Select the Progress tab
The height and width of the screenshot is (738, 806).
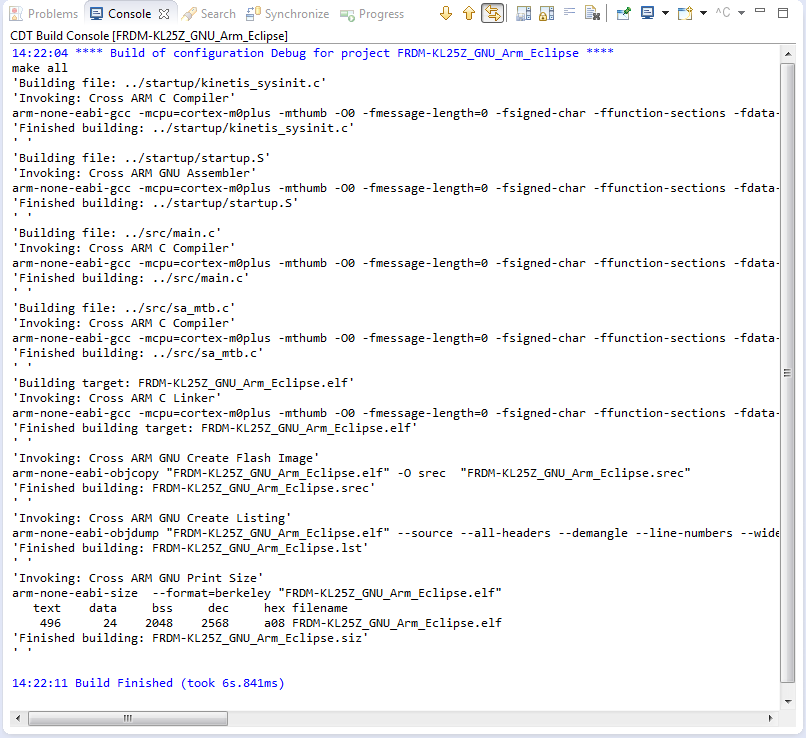click(373, 14)
